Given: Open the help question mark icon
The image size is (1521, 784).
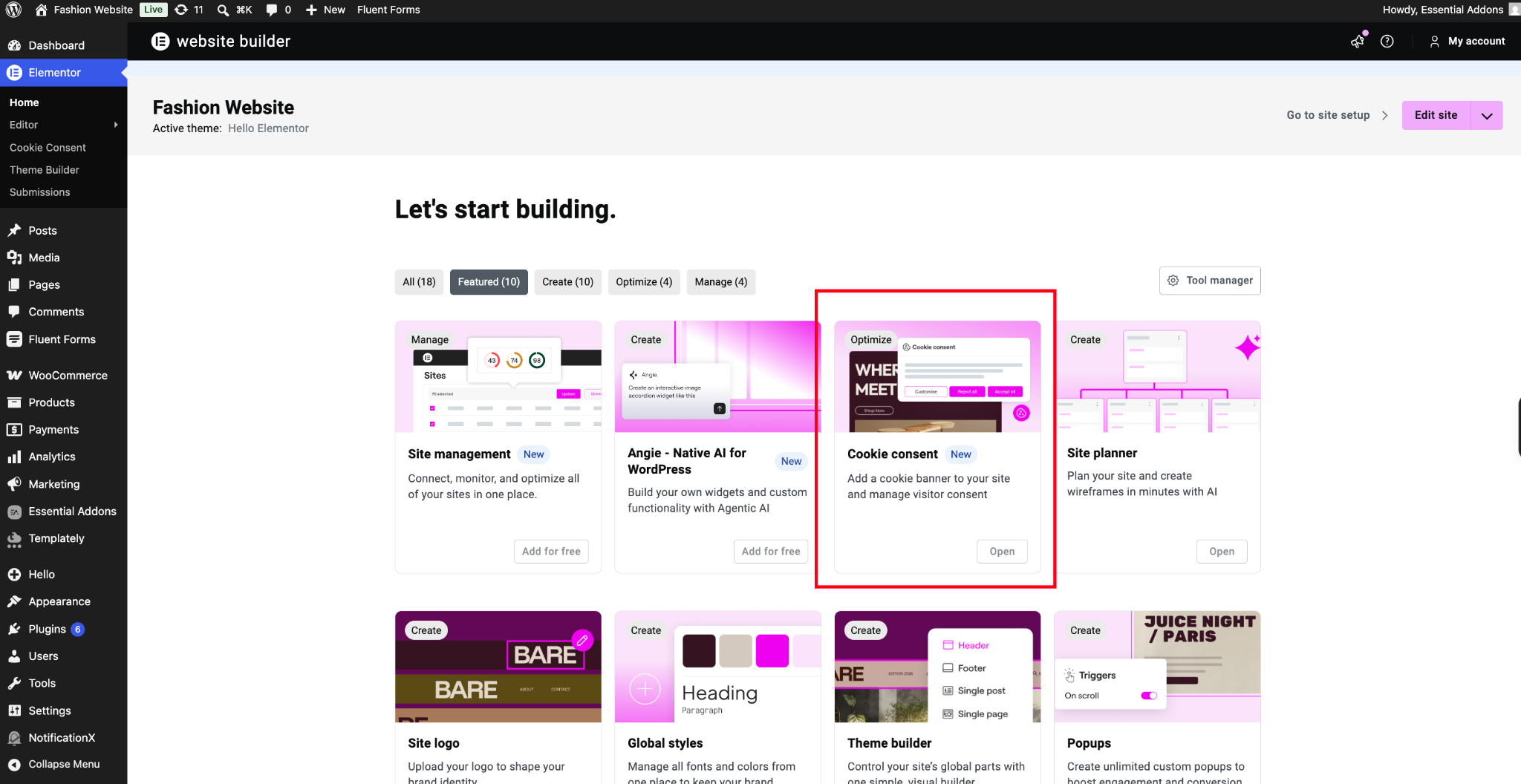Looking at the screenshot, I should 1387,42.
